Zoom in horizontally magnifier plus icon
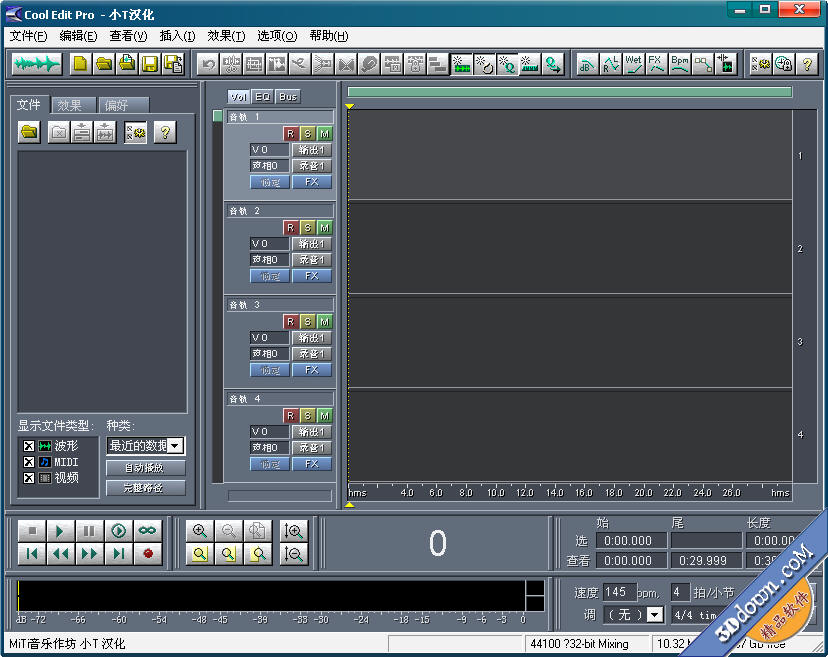 point(200,531)
